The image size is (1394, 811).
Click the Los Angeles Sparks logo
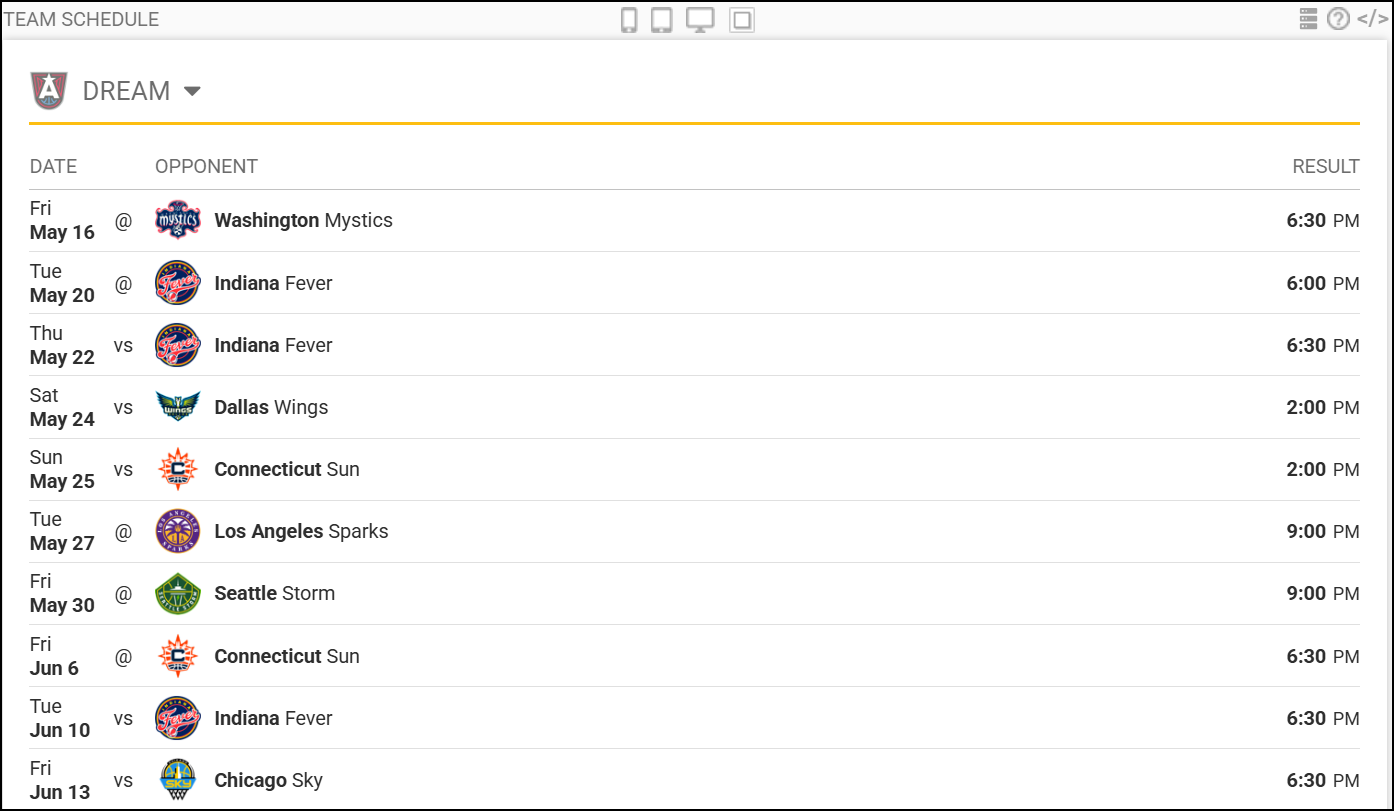click(x=178, y=531)
